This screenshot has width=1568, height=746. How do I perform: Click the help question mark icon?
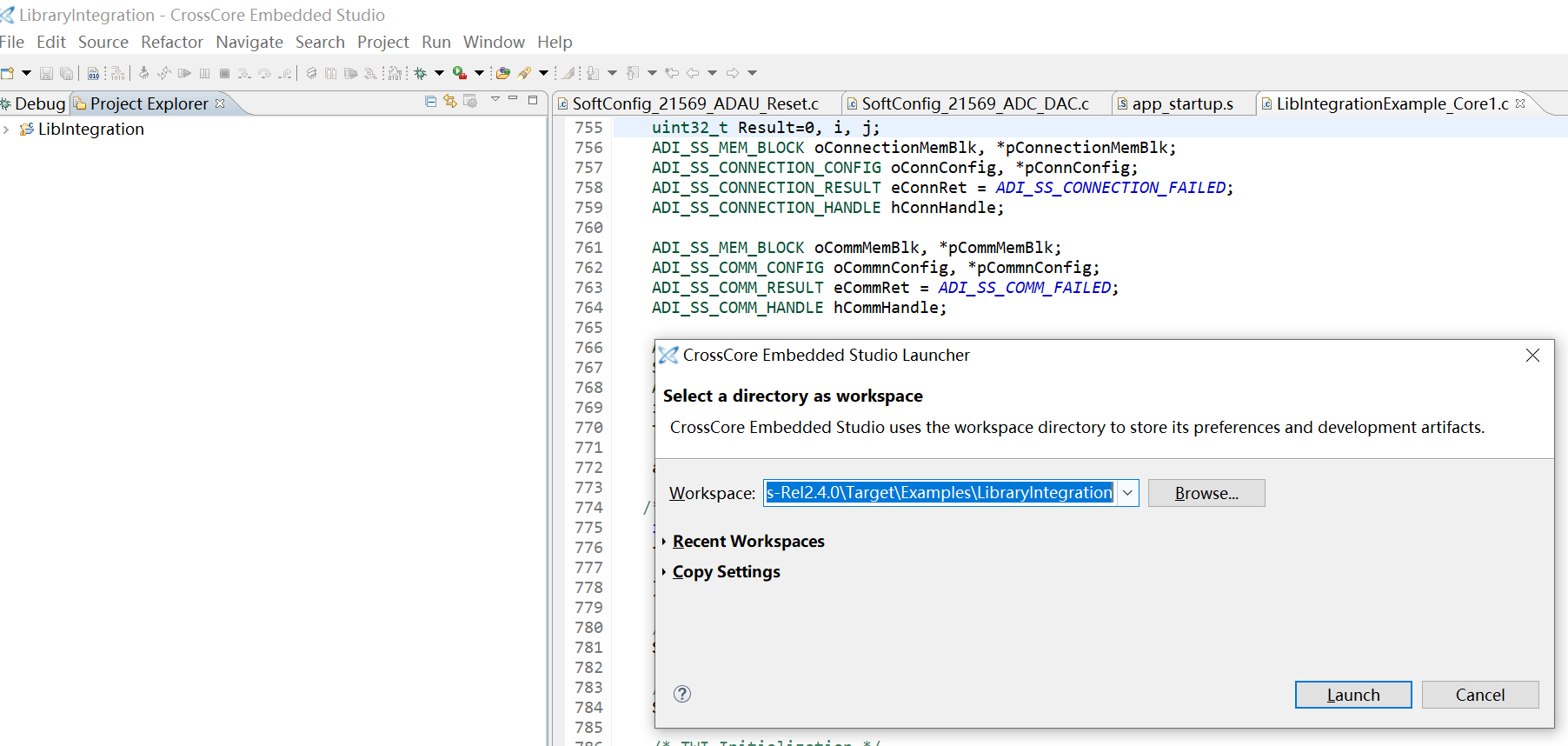[682, 694]
